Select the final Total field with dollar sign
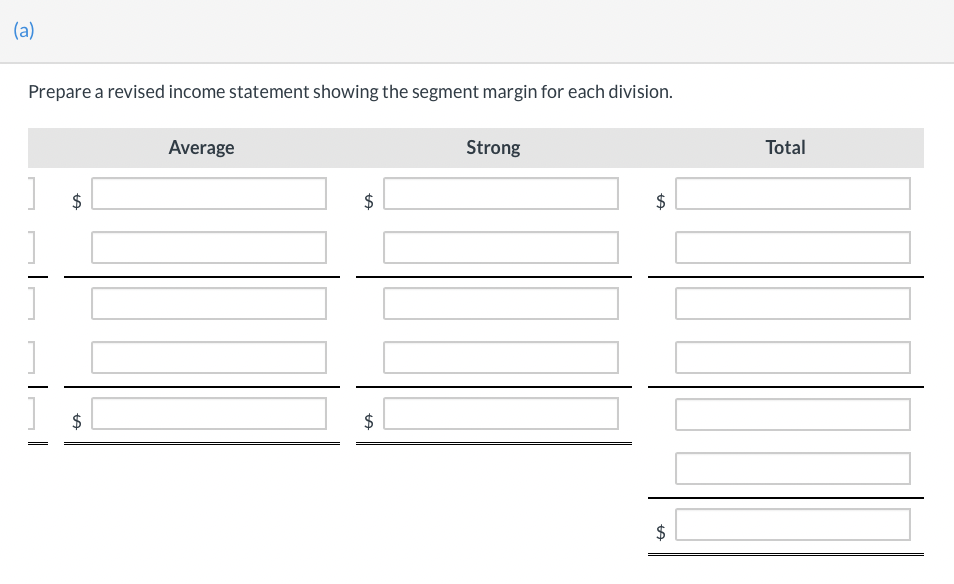The width and height of the screenshot is (954, 584). 793,524
